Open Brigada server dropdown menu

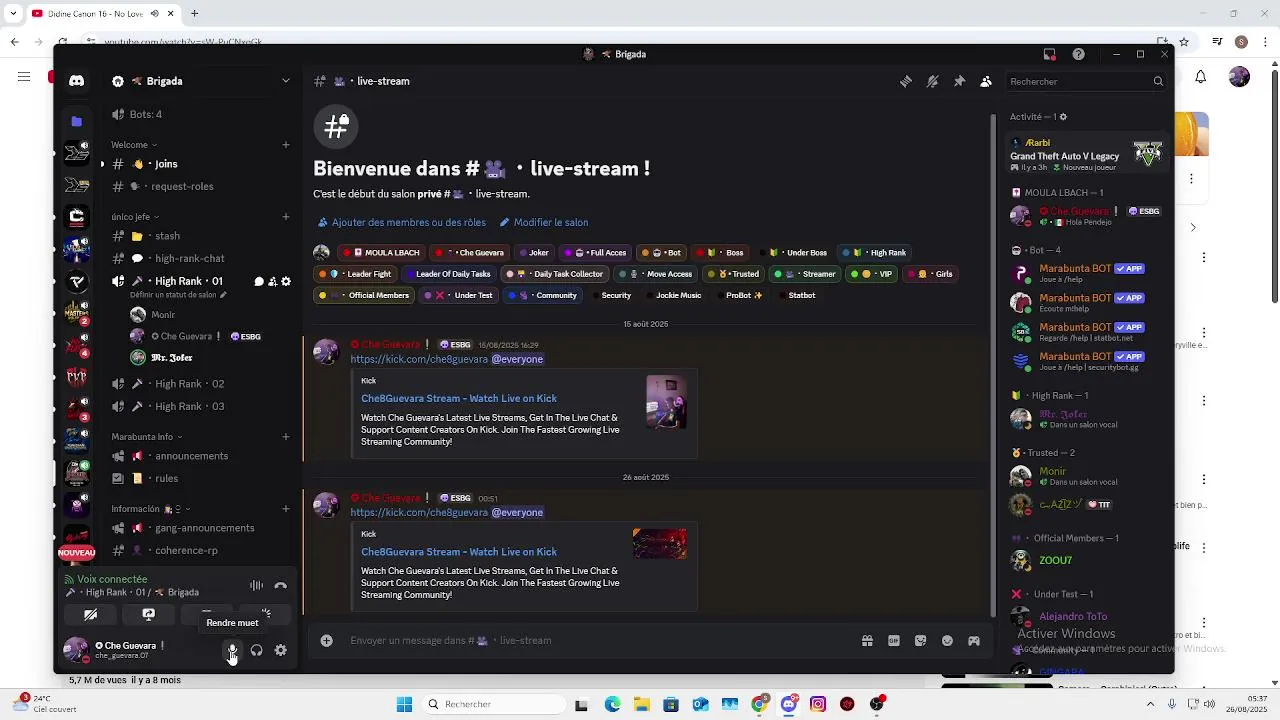(286, 81)
